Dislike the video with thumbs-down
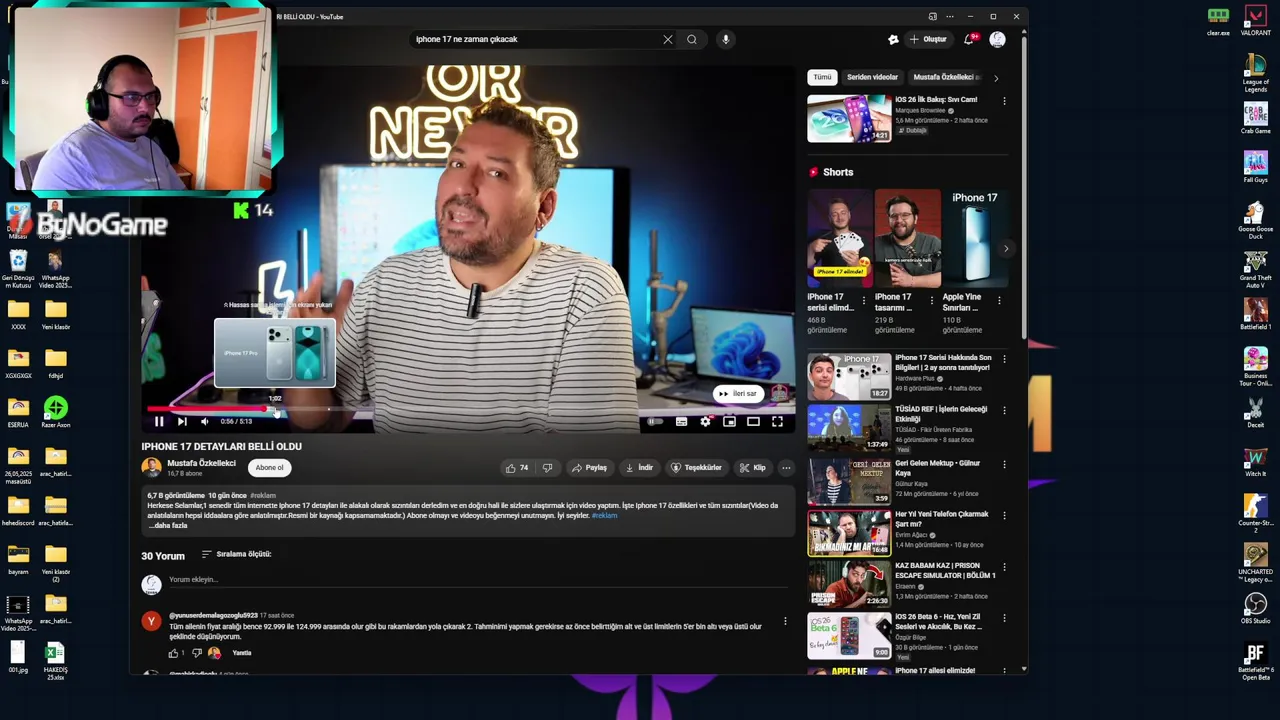 point(547,468)
